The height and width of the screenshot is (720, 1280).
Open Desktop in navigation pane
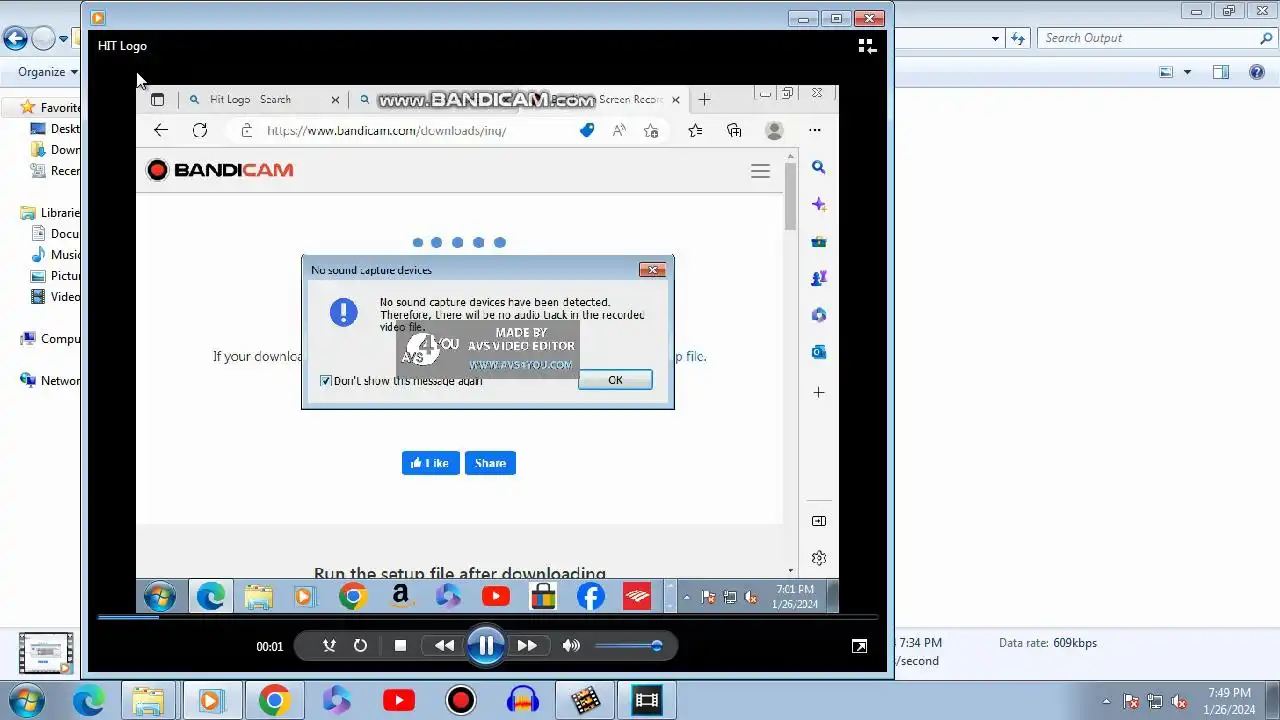click(x=56, y=128)
